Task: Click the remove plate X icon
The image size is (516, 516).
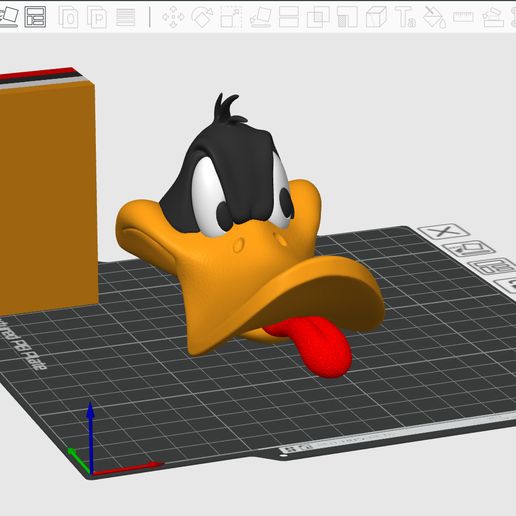Action: tap(444, 231)
